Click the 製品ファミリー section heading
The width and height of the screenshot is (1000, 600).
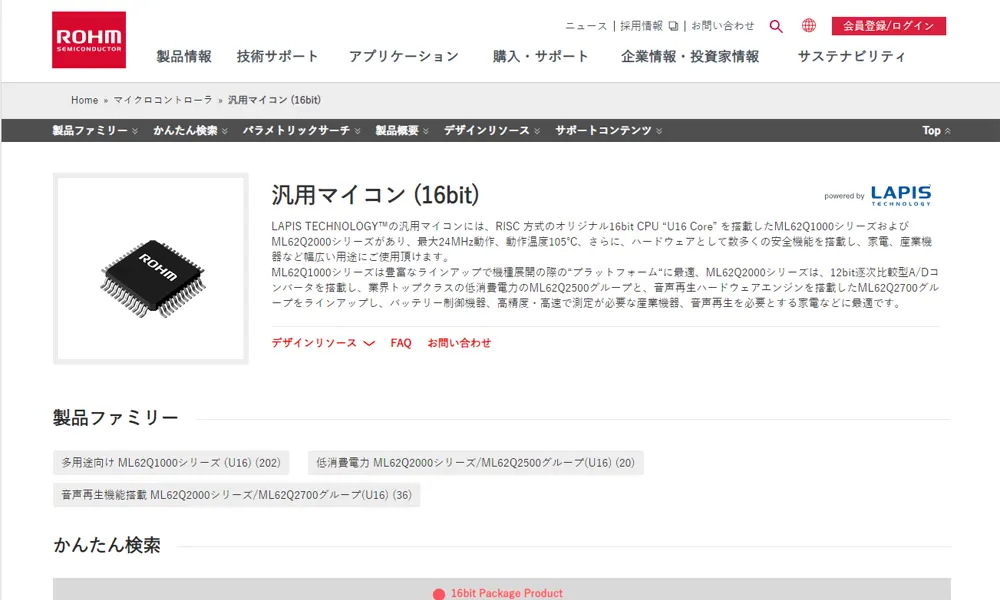click(115, 418)
